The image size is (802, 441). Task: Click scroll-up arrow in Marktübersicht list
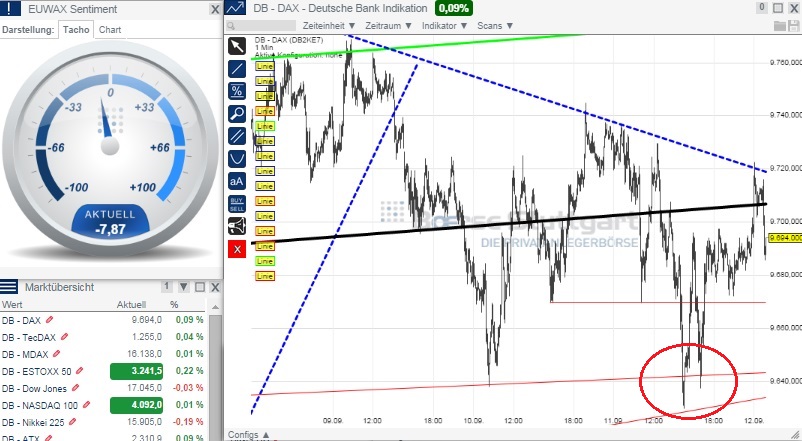[215, 306]
